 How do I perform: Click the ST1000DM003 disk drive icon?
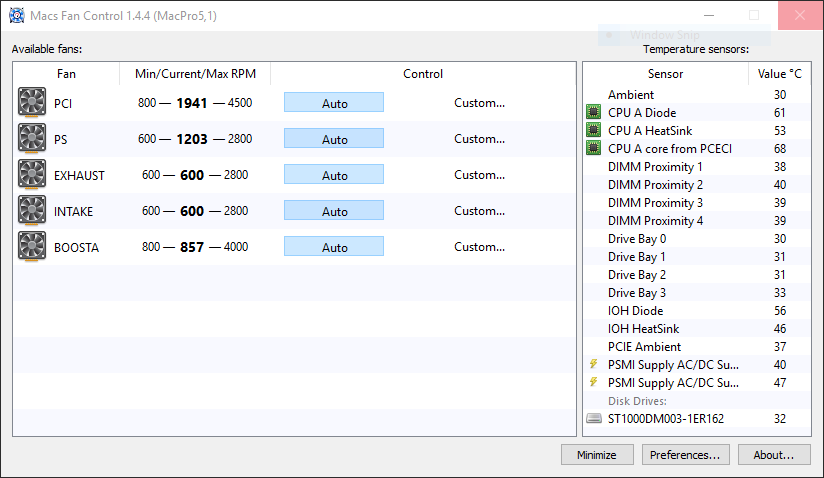(x=594, y=419)
